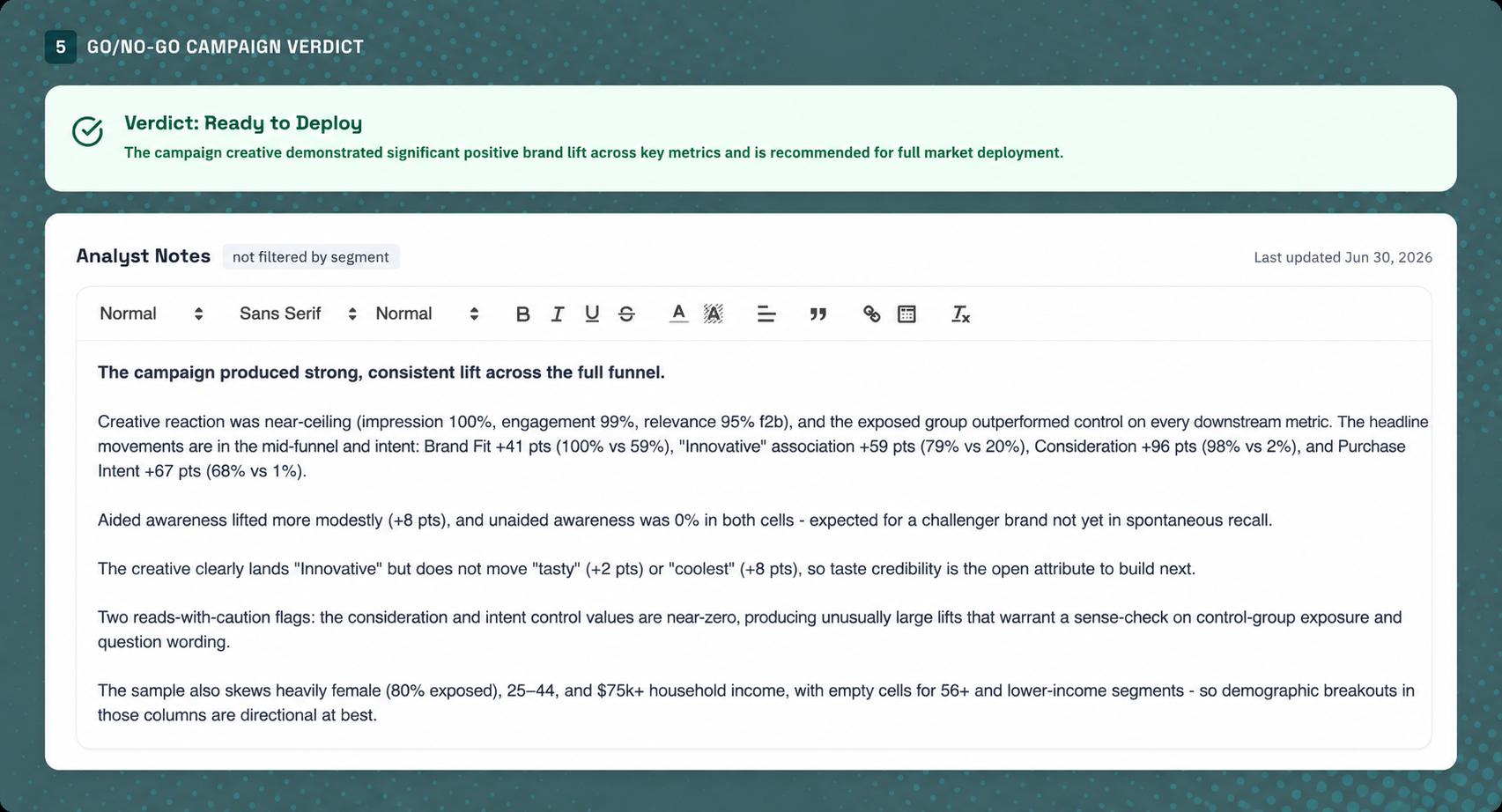Apply italic formatting to the notes
The image size is (1502, 812).
pyautogui.click(x=557, y=314)
